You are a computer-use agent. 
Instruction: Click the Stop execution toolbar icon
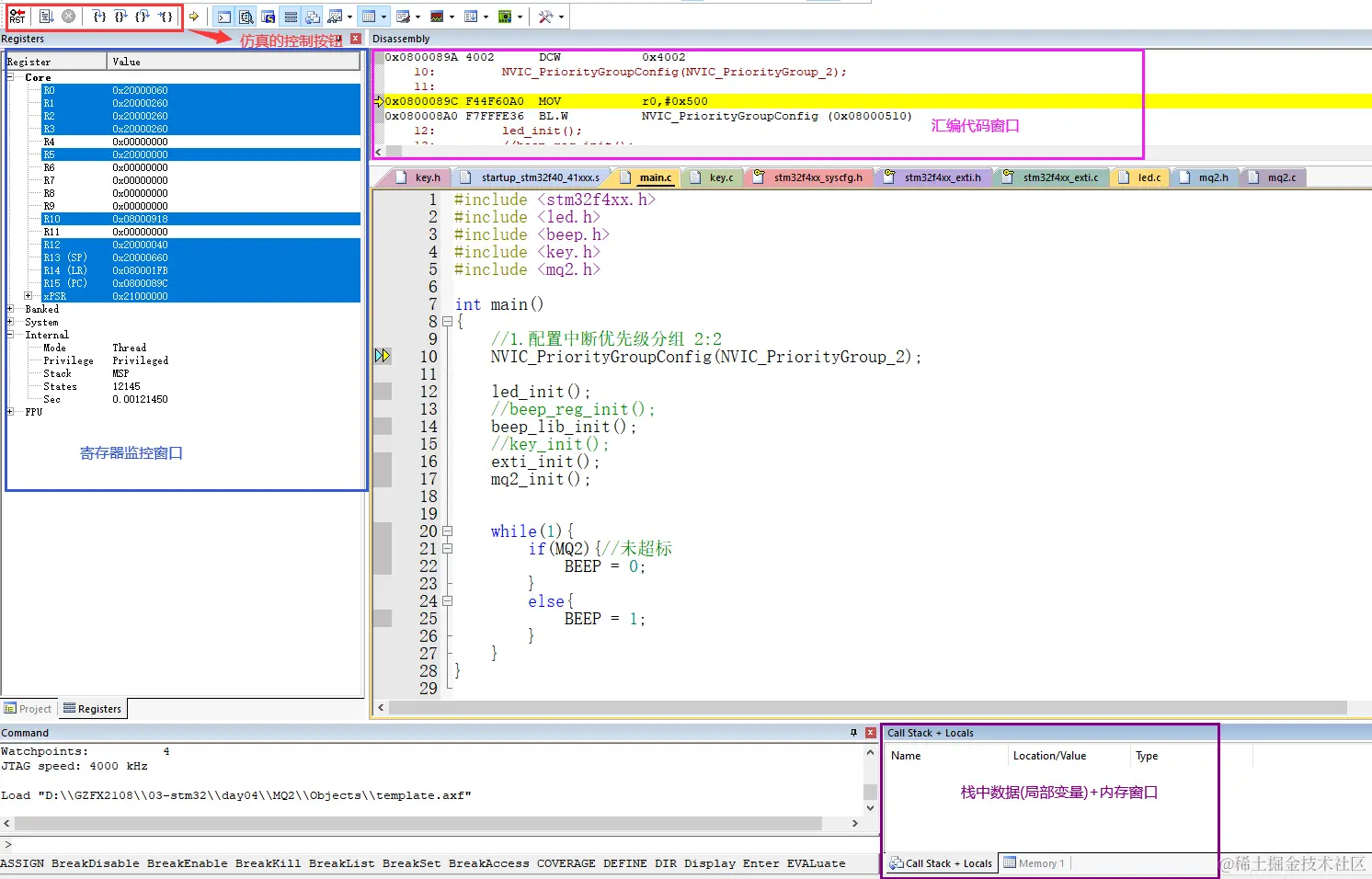68,17
